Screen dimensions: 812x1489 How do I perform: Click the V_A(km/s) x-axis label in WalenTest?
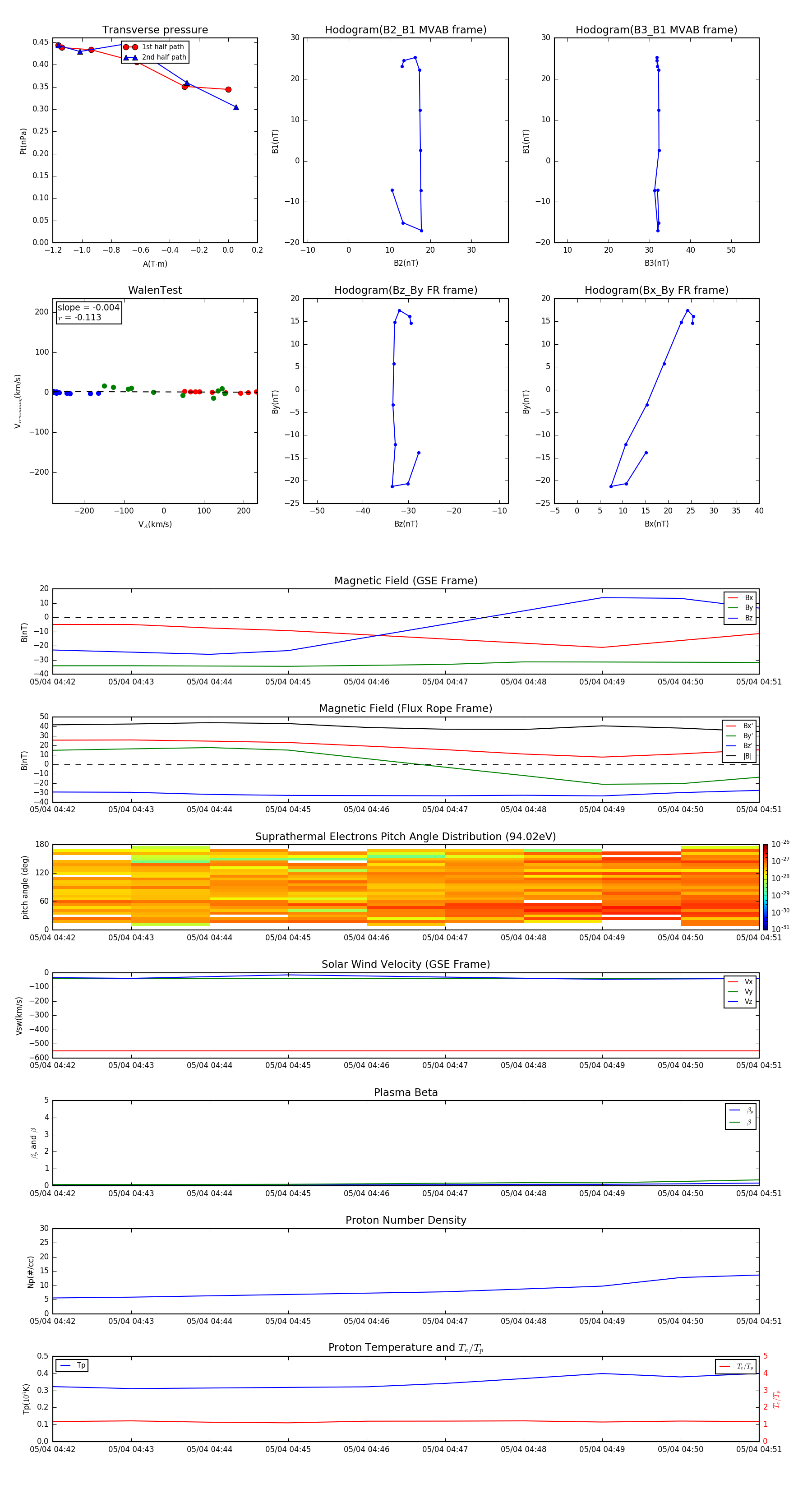pos(155,524)
